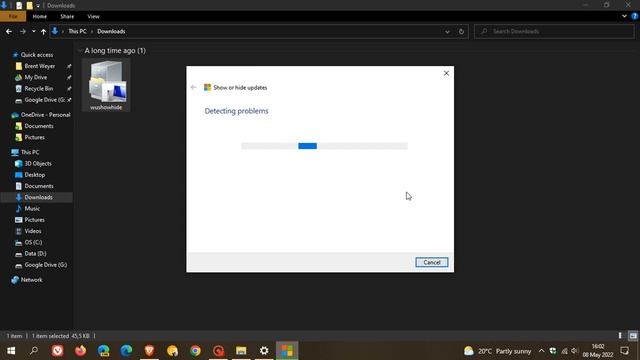The width and height of the screenshot is (640, 360).
Task: Open the notification center
Action: (624, 351)
